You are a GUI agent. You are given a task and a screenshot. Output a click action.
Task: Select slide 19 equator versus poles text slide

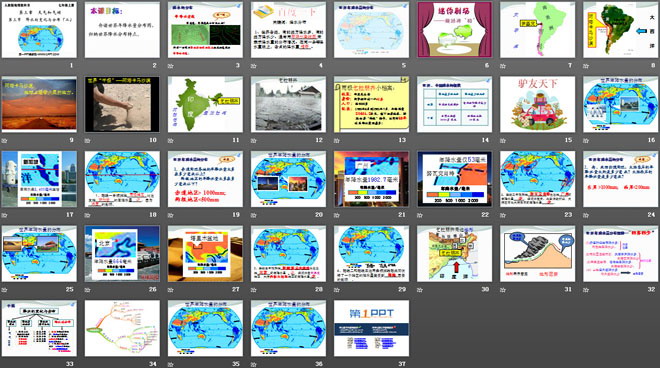205,179
